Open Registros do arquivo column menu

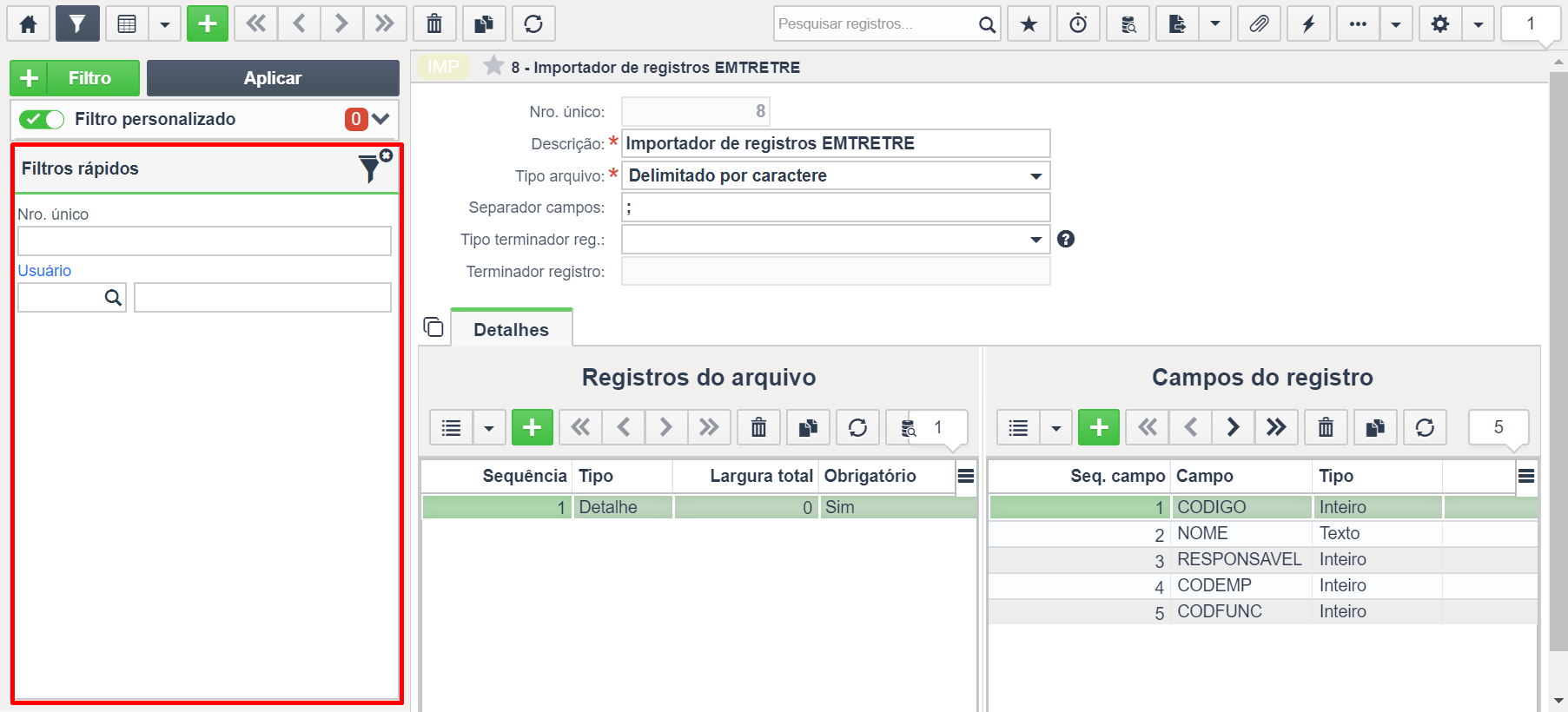point(965,476)
